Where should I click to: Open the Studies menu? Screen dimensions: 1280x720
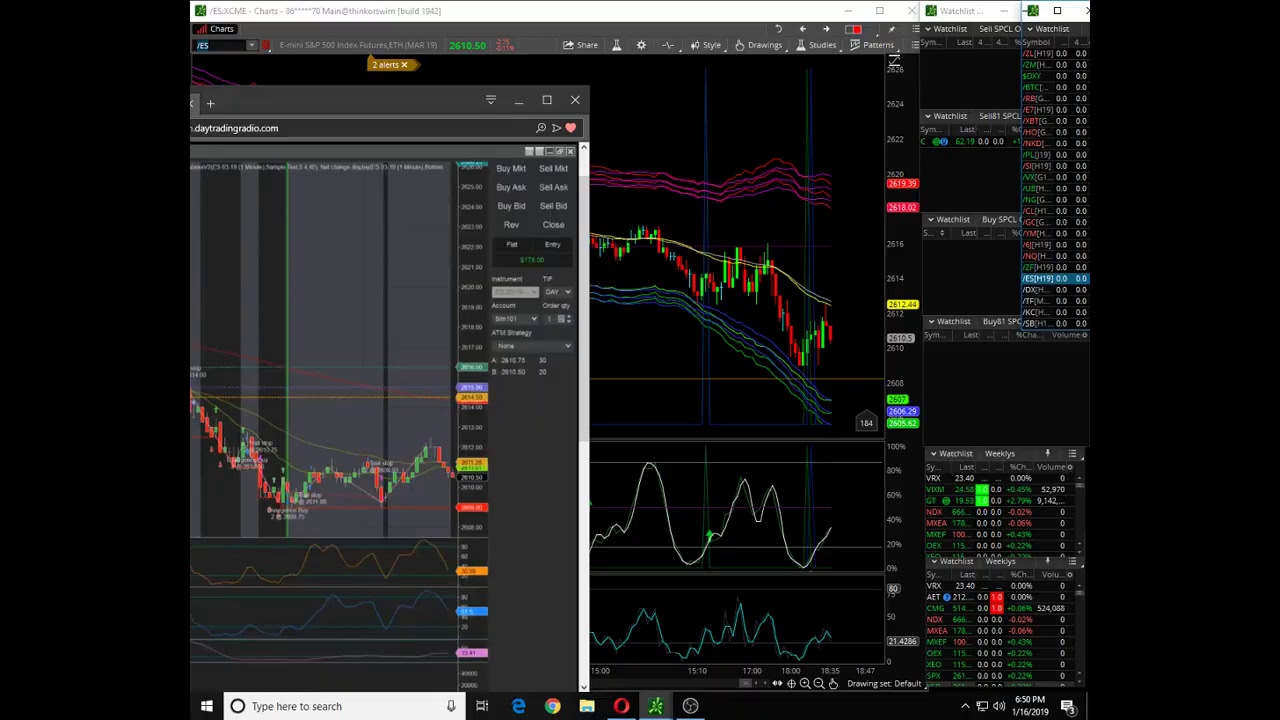coord(816,45)
